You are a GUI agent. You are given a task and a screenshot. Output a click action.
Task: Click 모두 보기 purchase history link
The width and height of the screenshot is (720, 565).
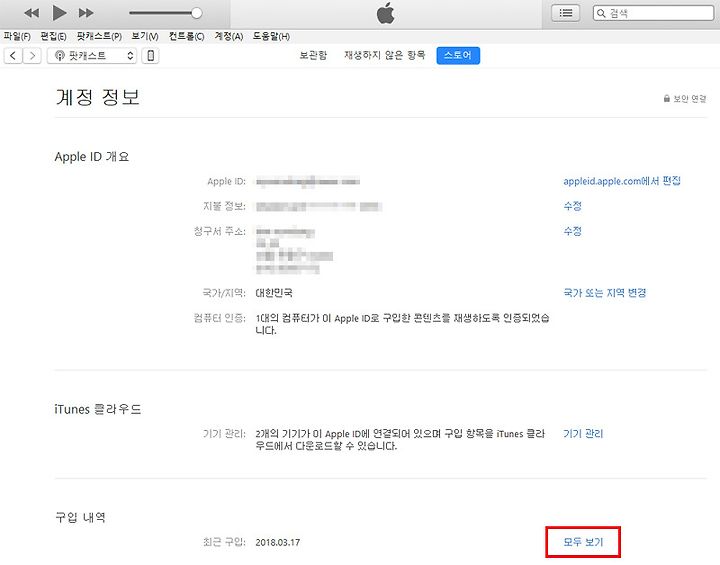tap(583, 542)
